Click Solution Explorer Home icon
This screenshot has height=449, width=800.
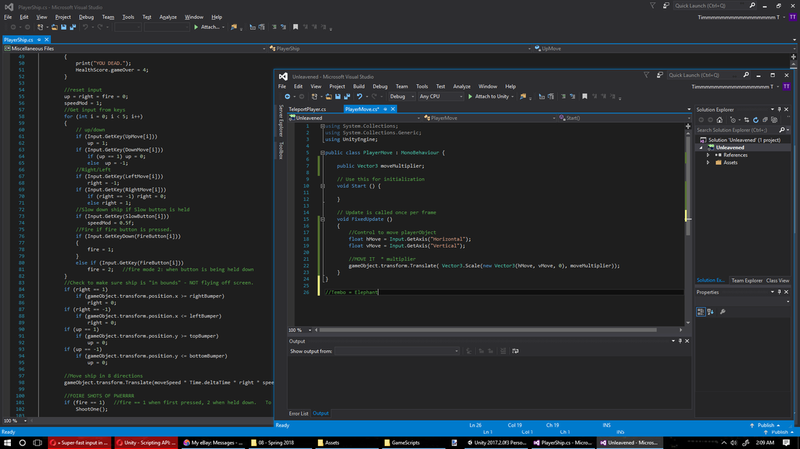[x=719, y=120]
